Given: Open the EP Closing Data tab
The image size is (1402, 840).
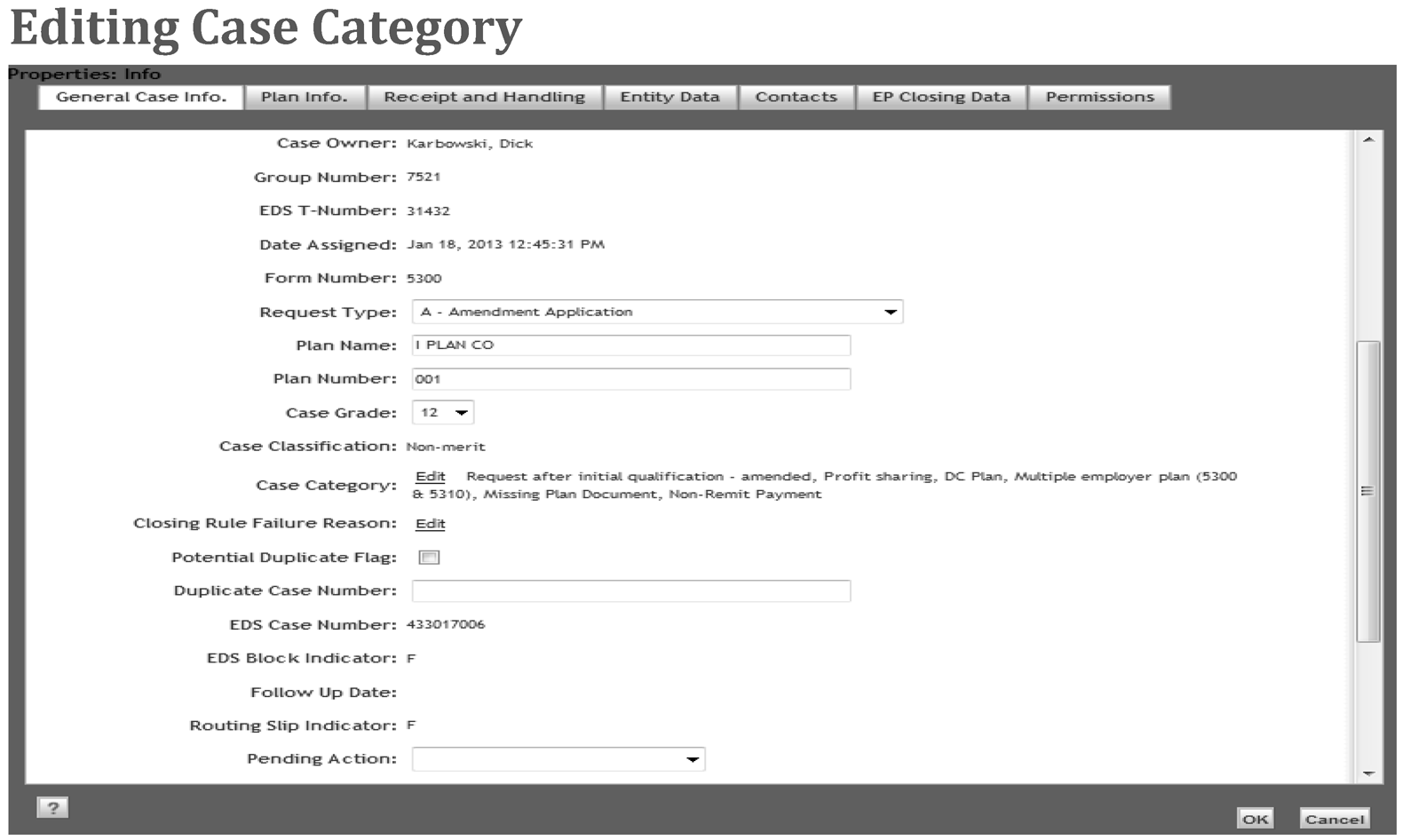Looking at the screenshot, I should click(940, 97).
